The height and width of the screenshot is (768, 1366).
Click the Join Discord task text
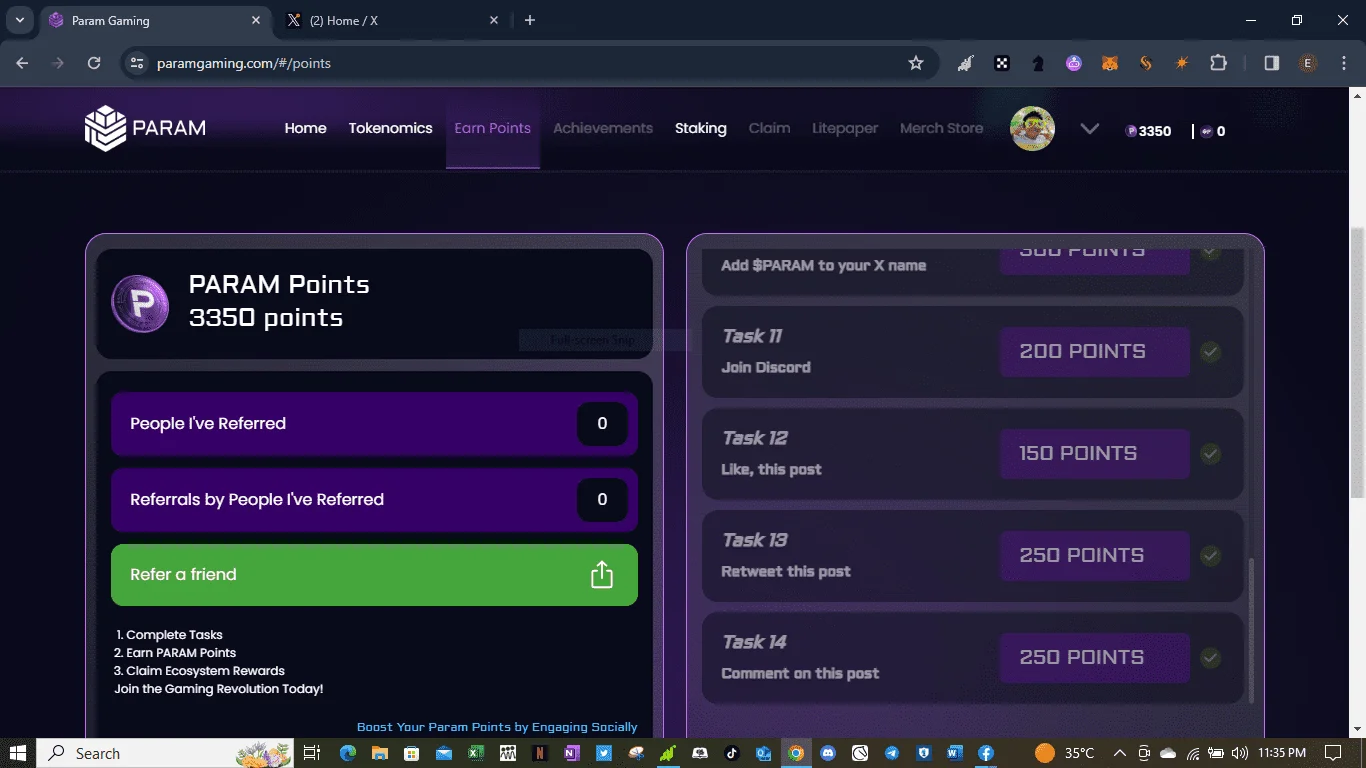(766, 367)
